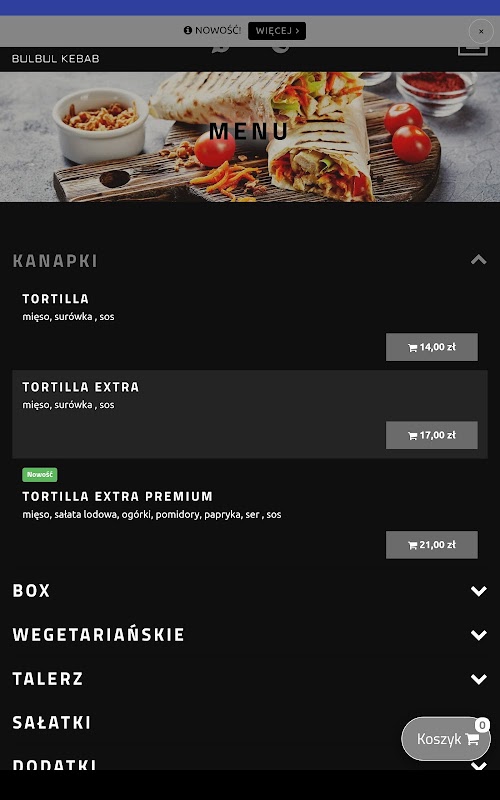The width and height of the screenshot is (500, 800).
Task: Open the Koszyk shopping cart
Action: [446, 739]
